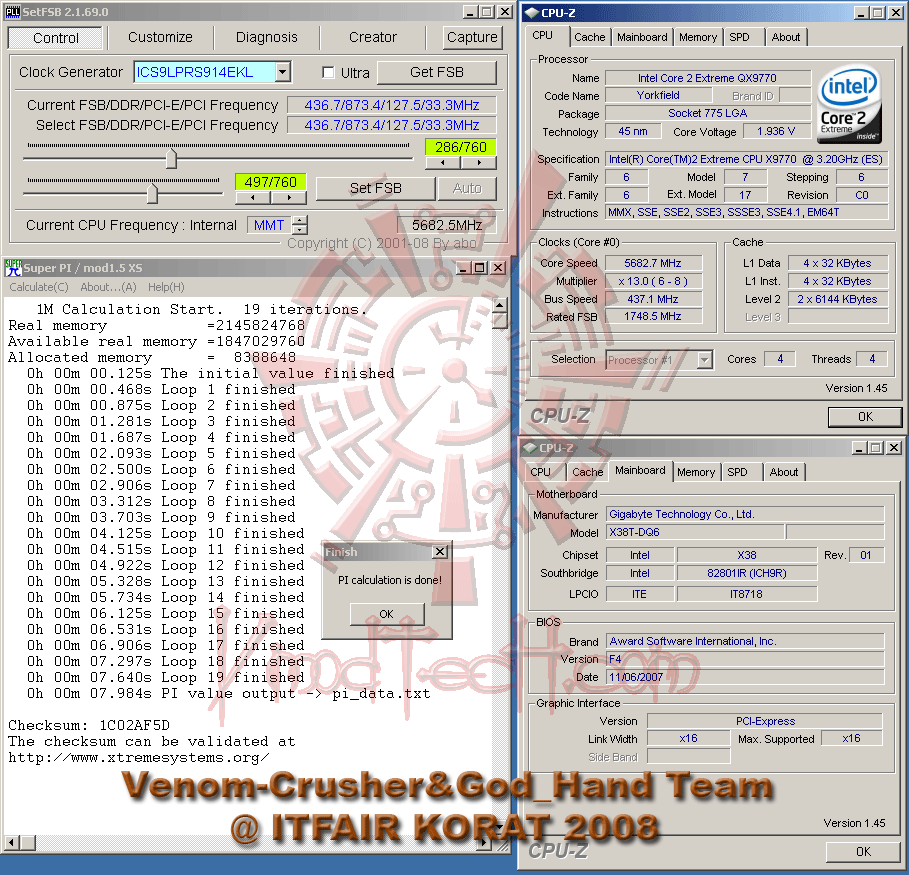The height and width of the screenshot is (875, 909).
Task: Switch to Cache tab in lower CPU-Z
Action: 588,472
